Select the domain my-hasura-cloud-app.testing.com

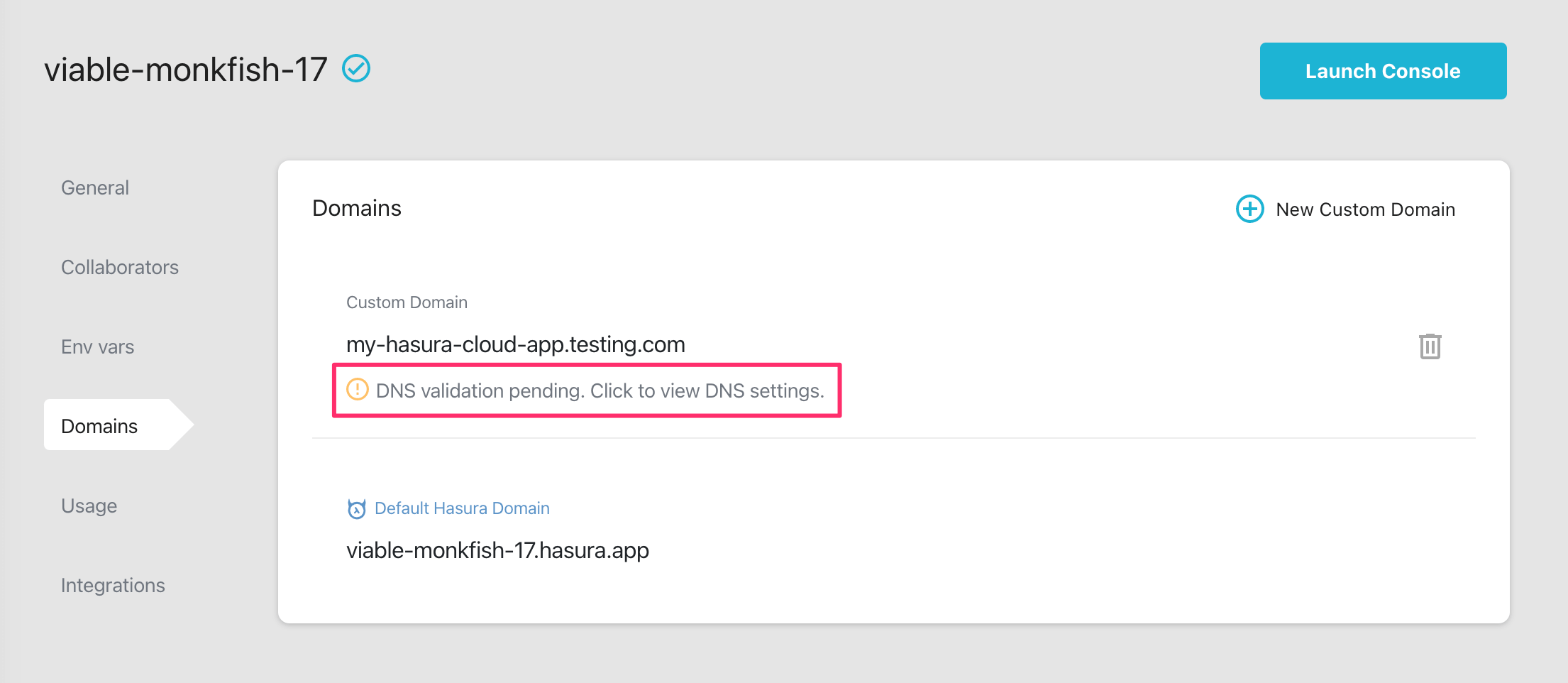point(515,344)
